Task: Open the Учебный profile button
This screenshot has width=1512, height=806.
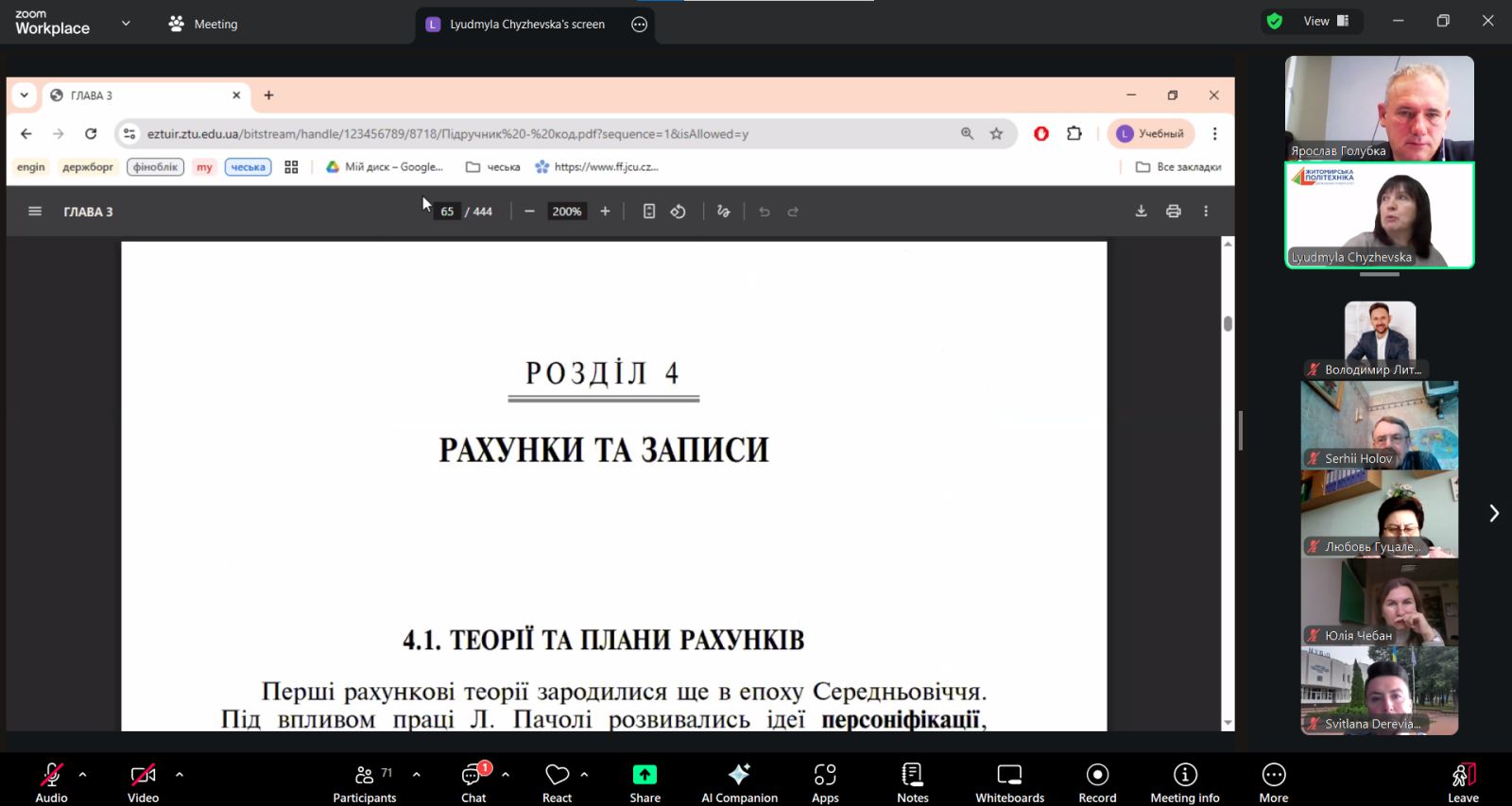Action: 1151,134
